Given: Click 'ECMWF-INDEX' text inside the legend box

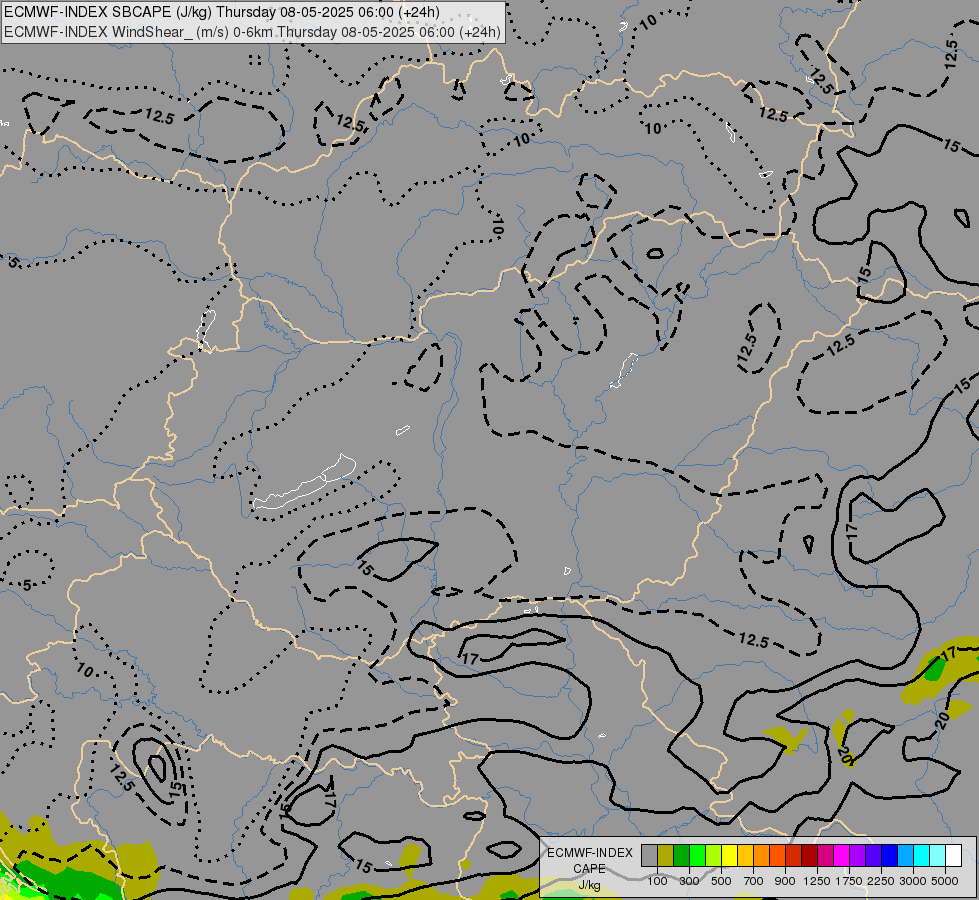Looking at the screenshot, I should coord(589,853).
